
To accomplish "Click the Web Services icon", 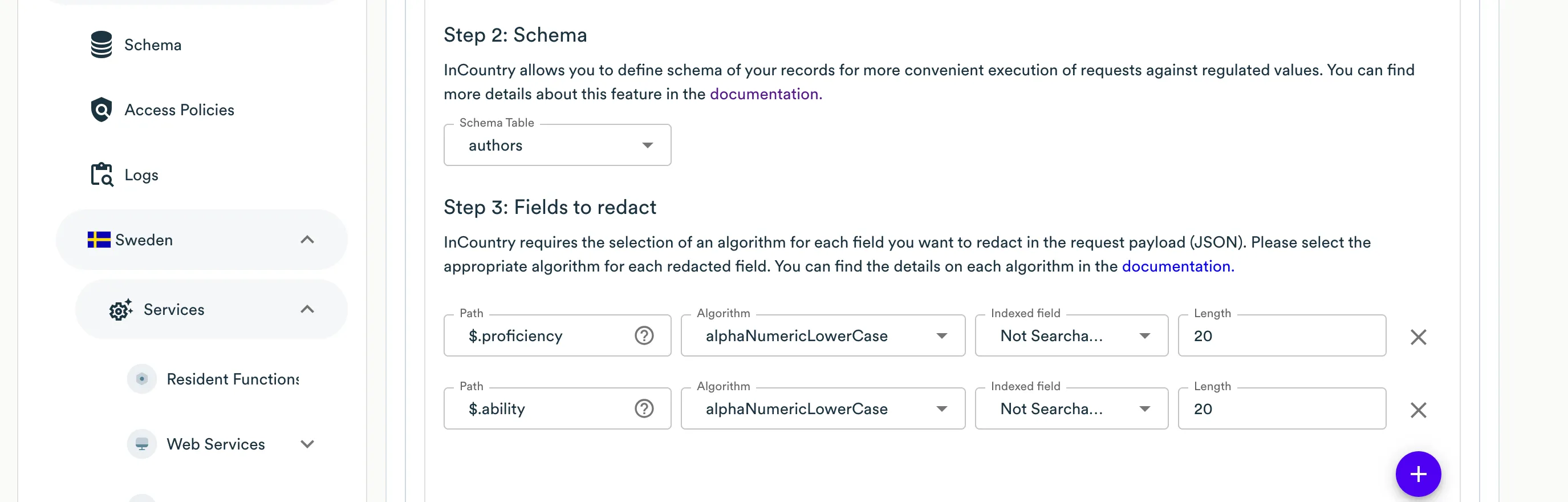I will (x=142, y=444).
